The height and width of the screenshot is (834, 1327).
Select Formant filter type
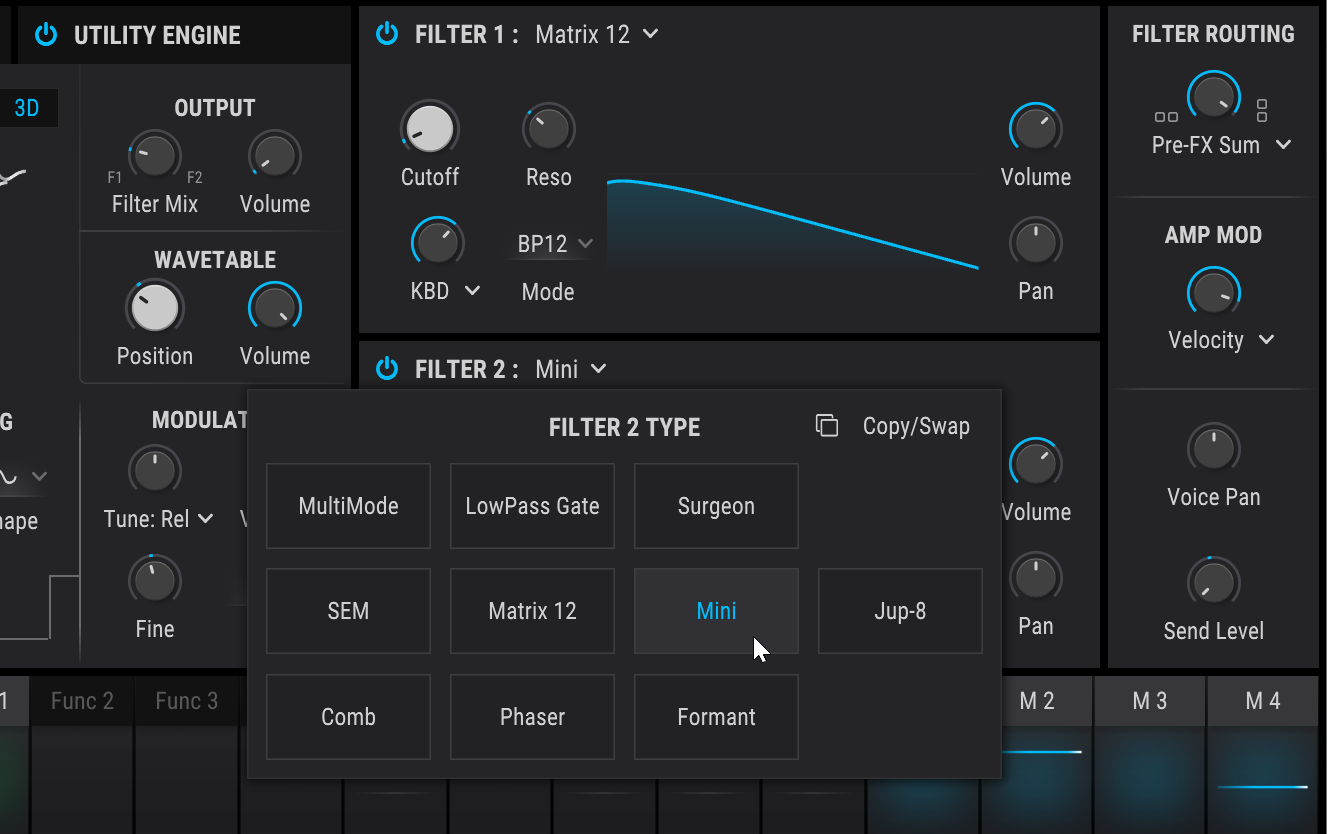coord(716,717)
